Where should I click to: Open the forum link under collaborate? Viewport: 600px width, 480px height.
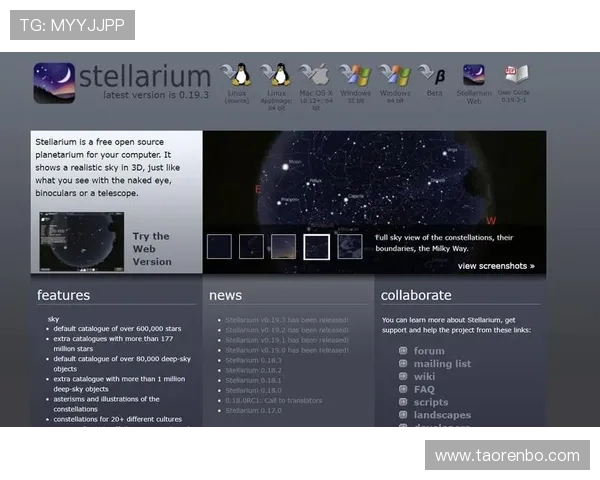[x=429, y=351]
